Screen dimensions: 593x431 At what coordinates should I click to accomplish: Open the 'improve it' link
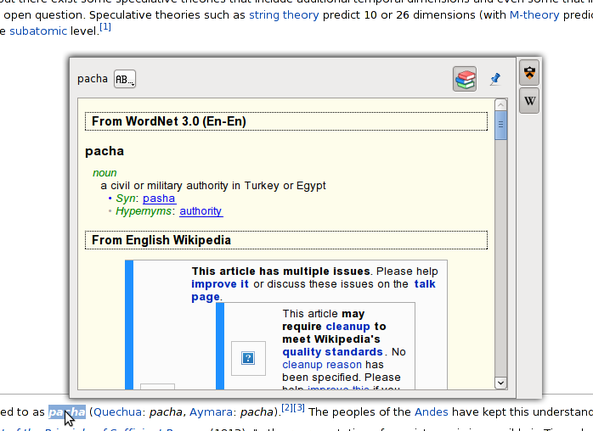pyautogui.click(x=220, y=284)
